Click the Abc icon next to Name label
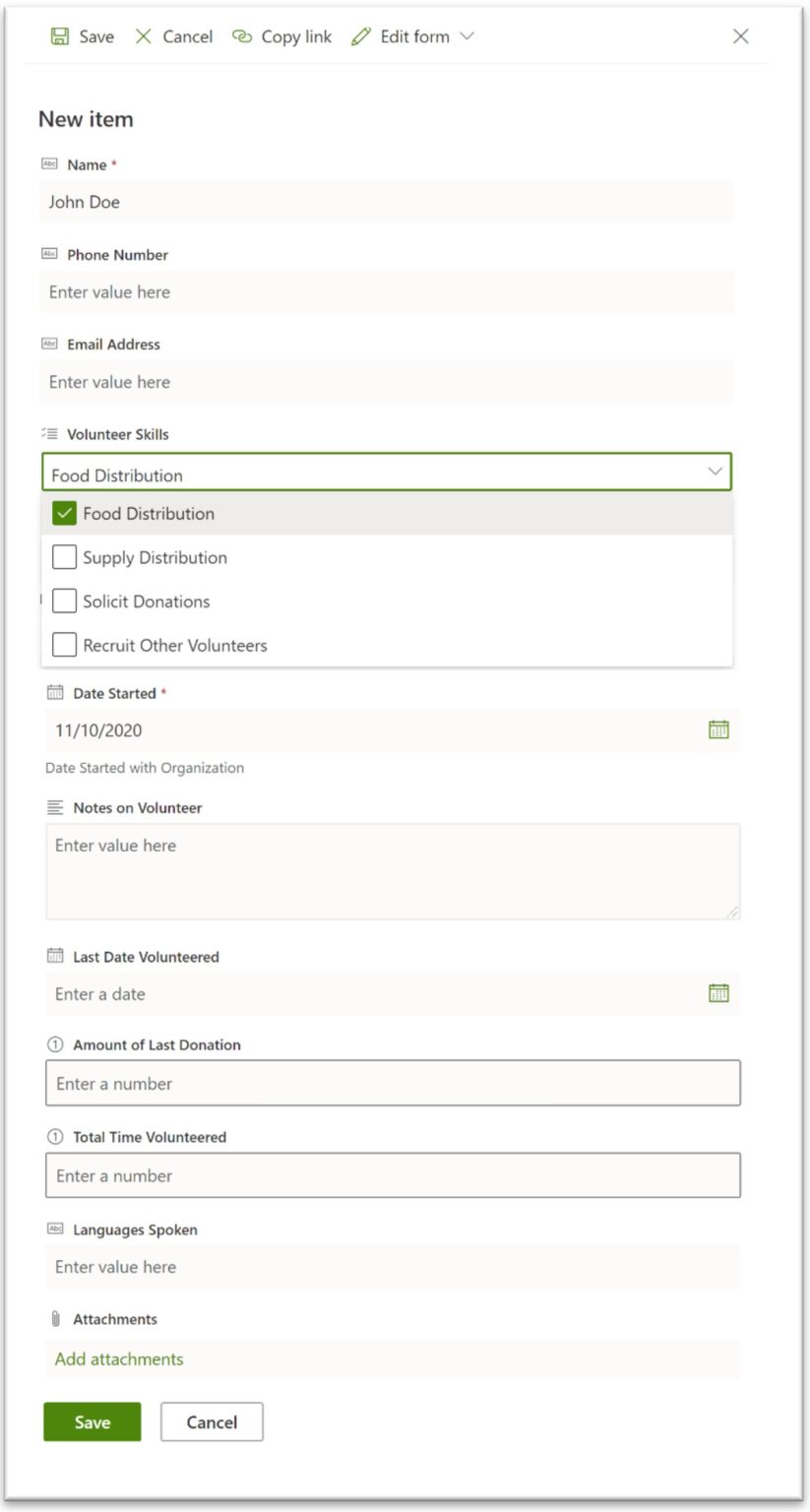 pos(50,165)
